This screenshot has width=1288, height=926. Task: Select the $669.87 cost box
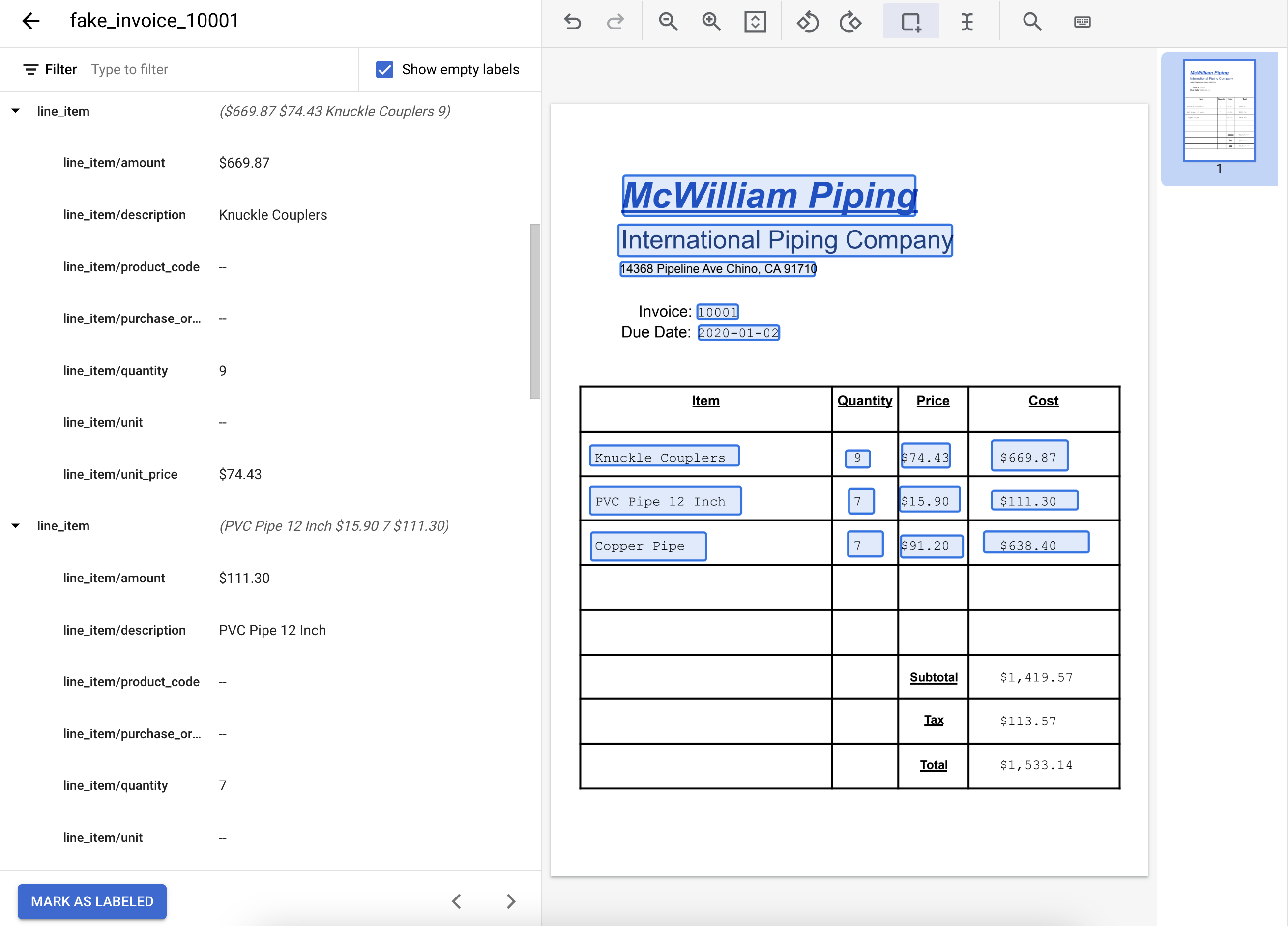click(1029, 456)
